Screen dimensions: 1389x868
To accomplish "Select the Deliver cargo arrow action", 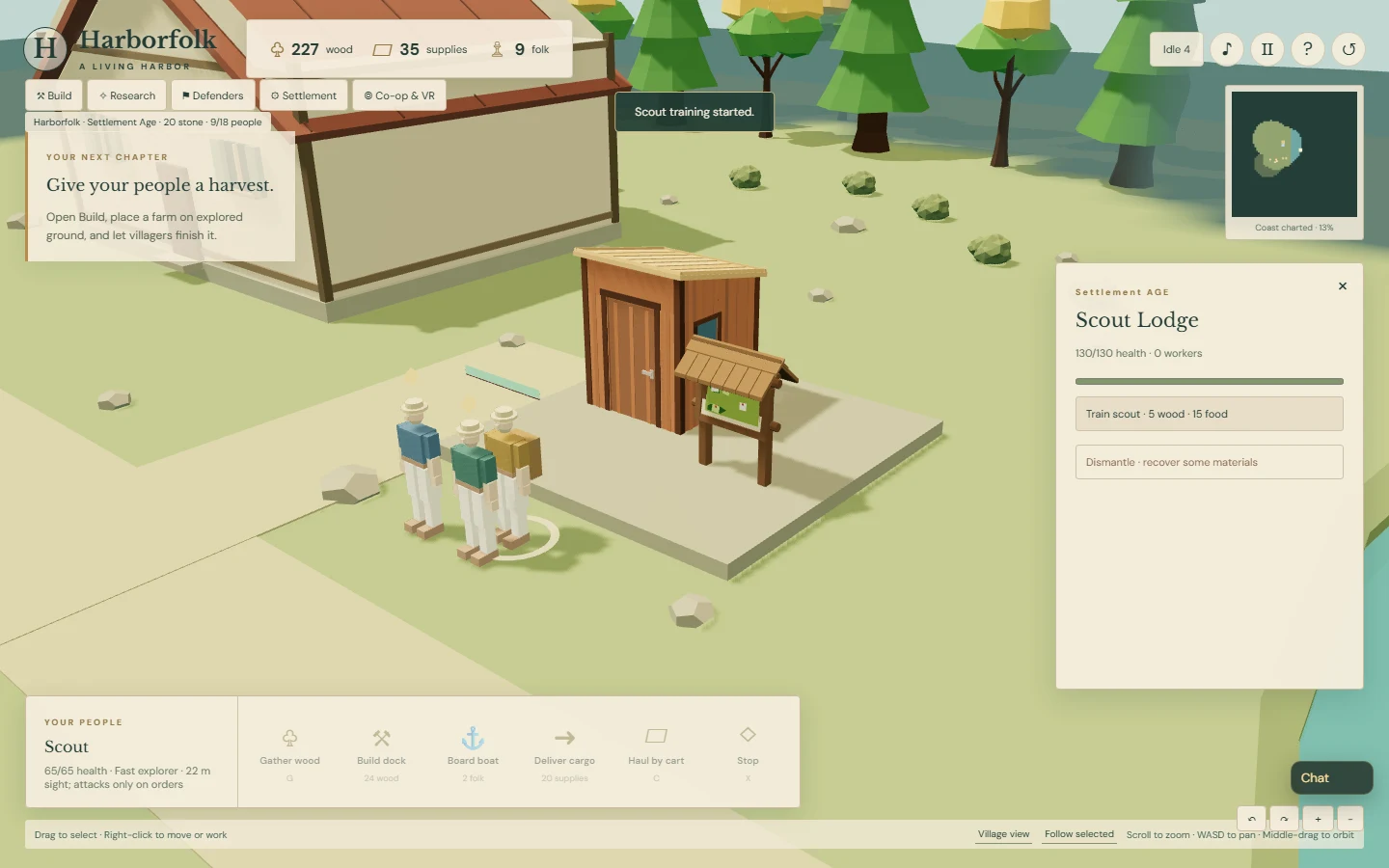I will [x=564, y=752].
